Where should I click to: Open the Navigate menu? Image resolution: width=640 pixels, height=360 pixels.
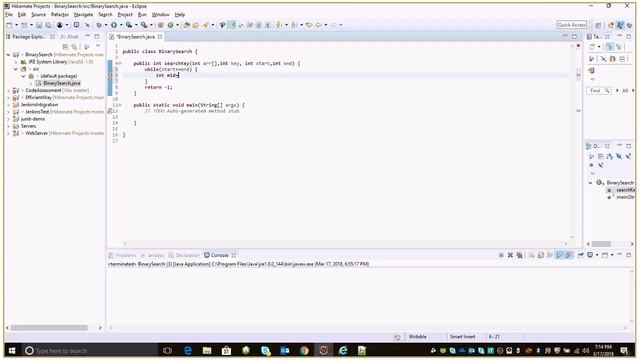click(x=83, y=15)
